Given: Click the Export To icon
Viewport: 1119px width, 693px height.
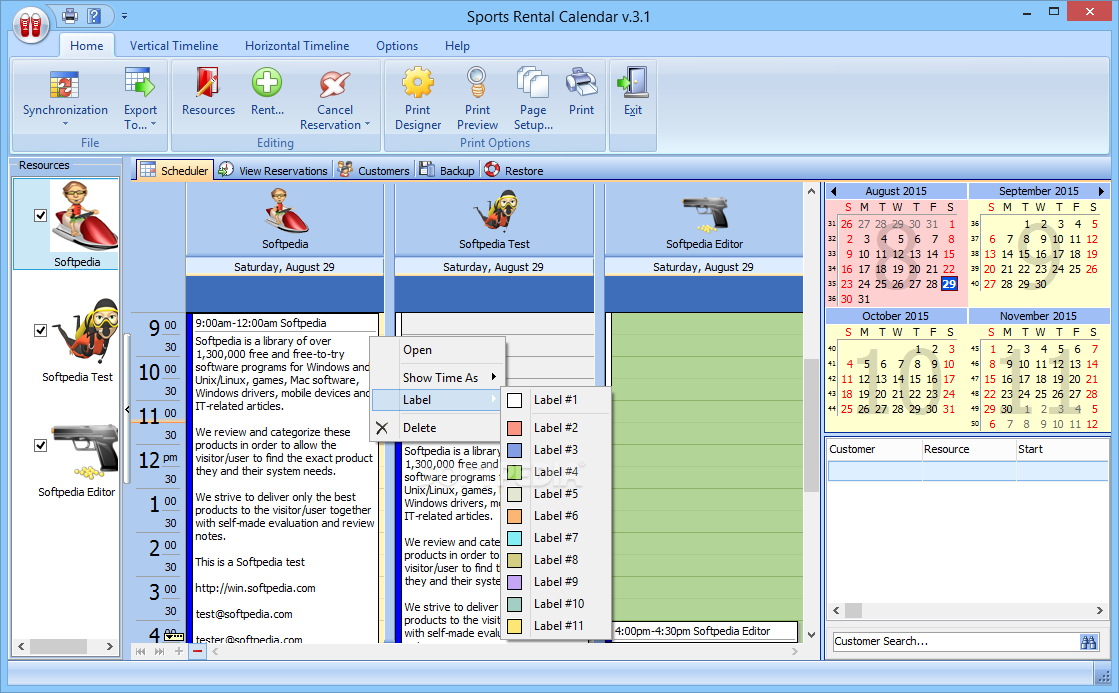Looking at the screenshot, I should coord(140,83).
